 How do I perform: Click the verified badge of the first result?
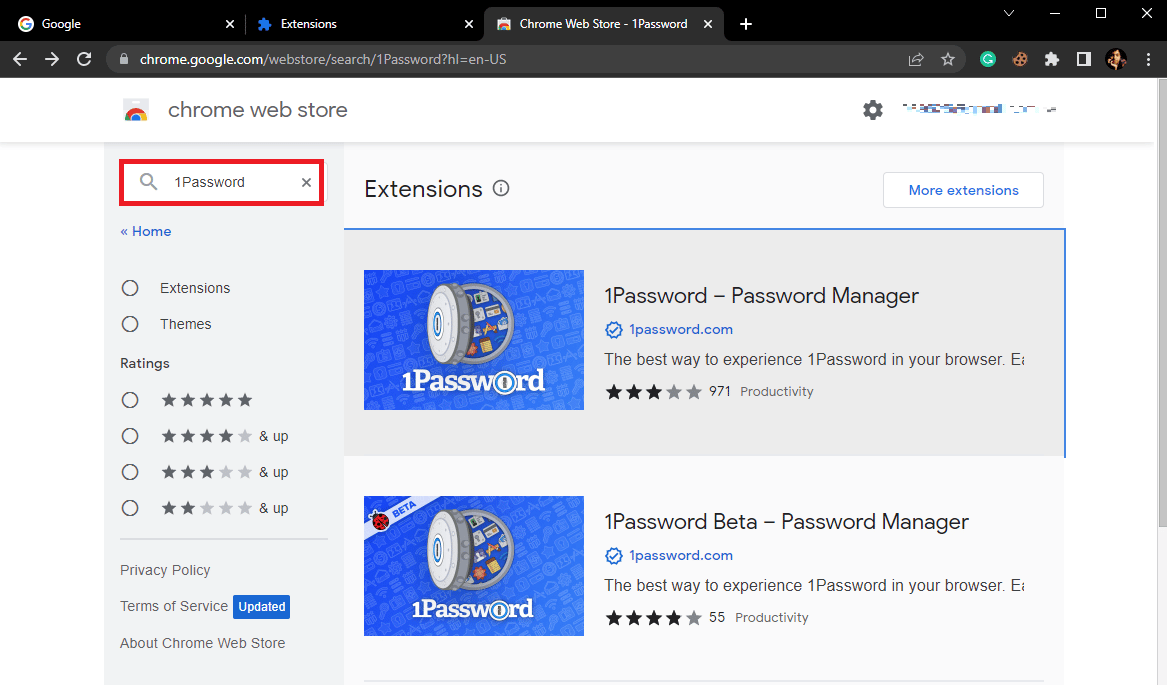pyautogui.click(x=613, y=330)
